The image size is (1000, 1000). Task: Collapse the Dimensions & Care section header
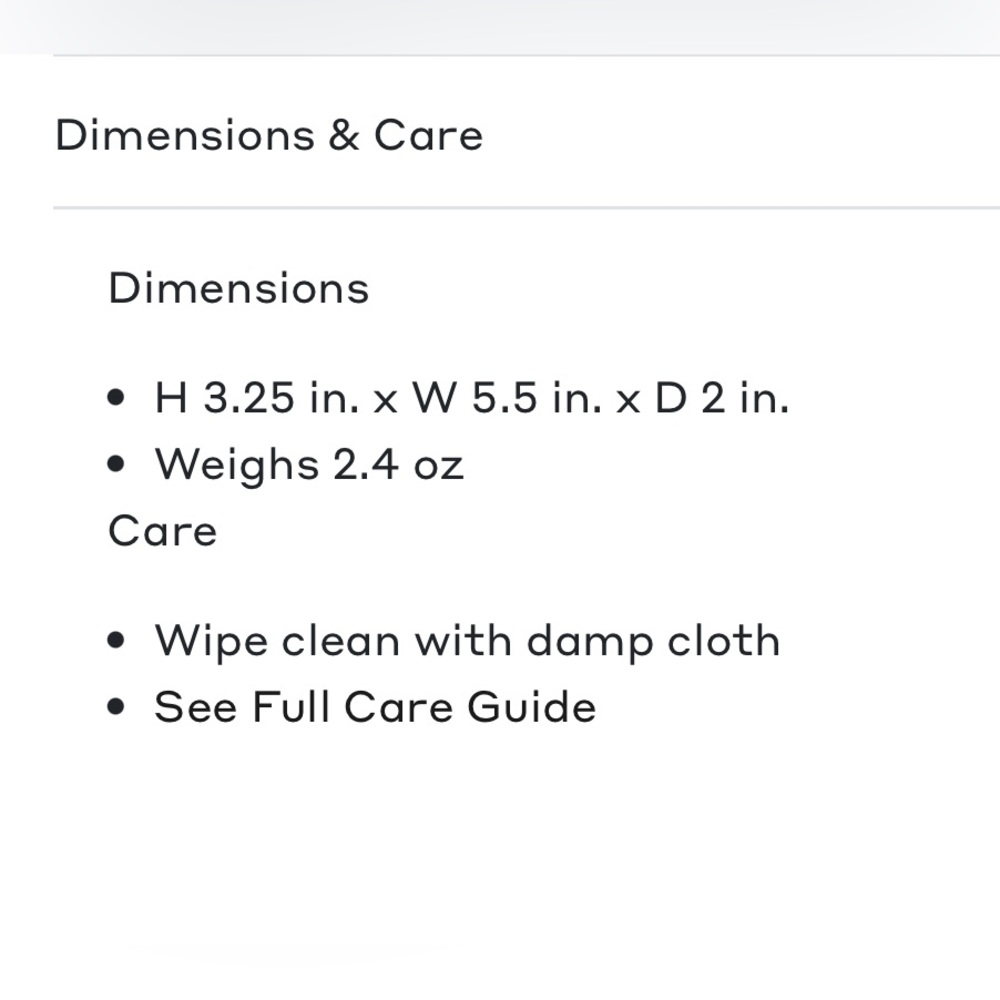pos(526,133)
